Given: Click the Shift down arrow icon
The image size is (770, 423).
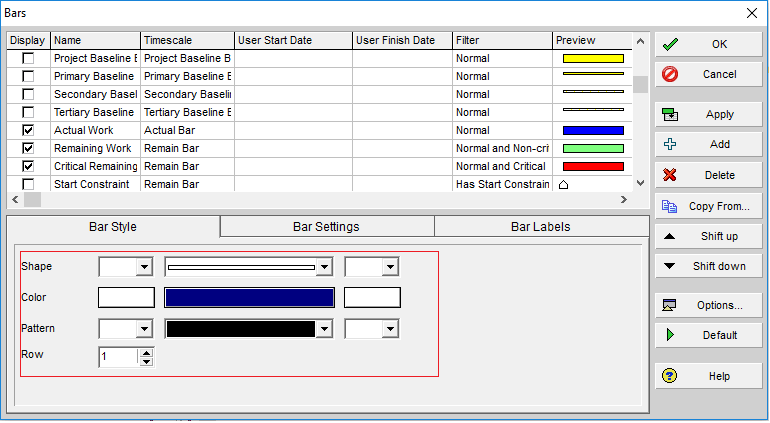Looking at the screenshot, I should (x=669, y=266).
